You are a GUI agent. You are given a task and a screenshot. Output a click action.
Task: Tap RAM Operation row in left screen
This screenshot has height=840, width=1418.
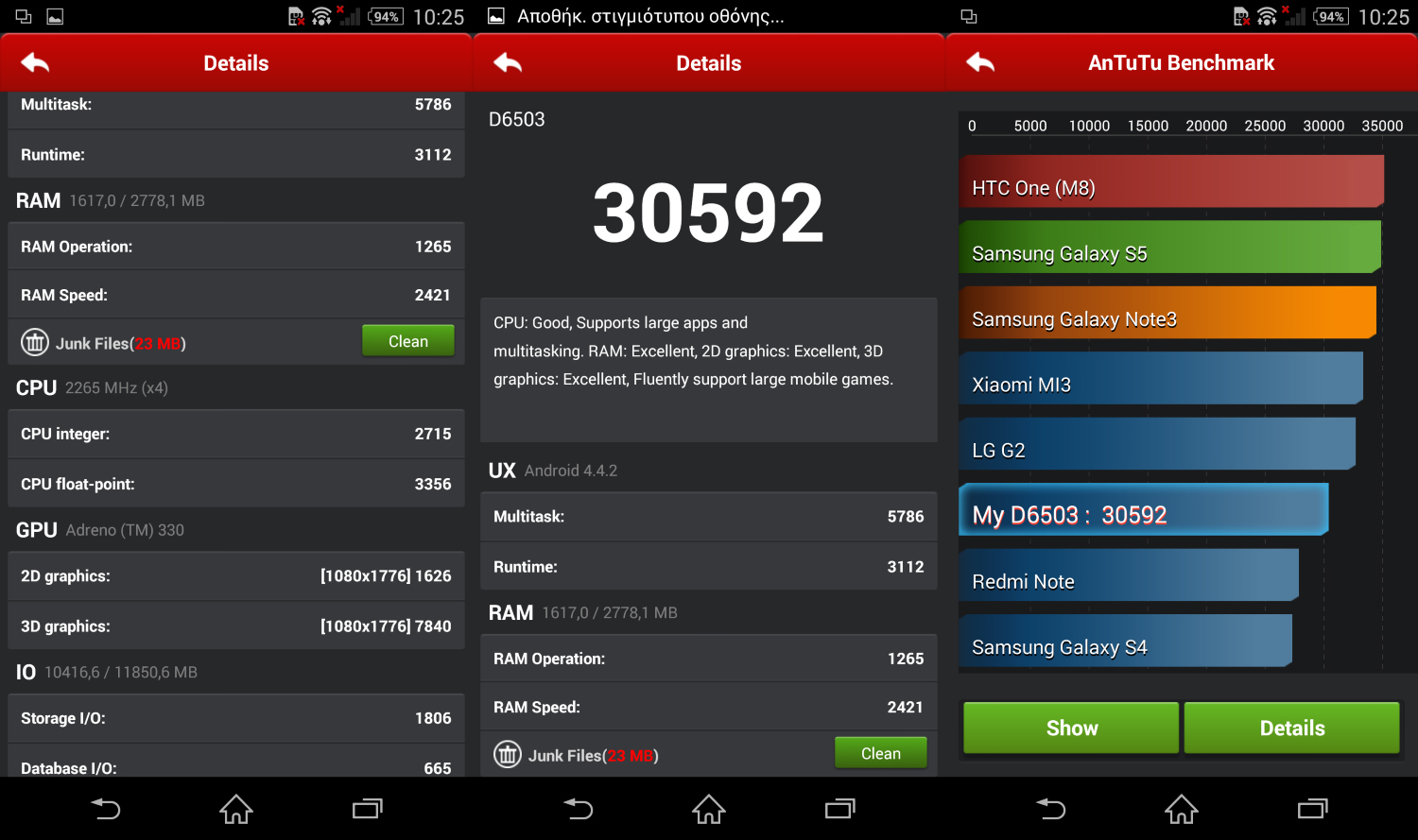click(x=236, y=247)
